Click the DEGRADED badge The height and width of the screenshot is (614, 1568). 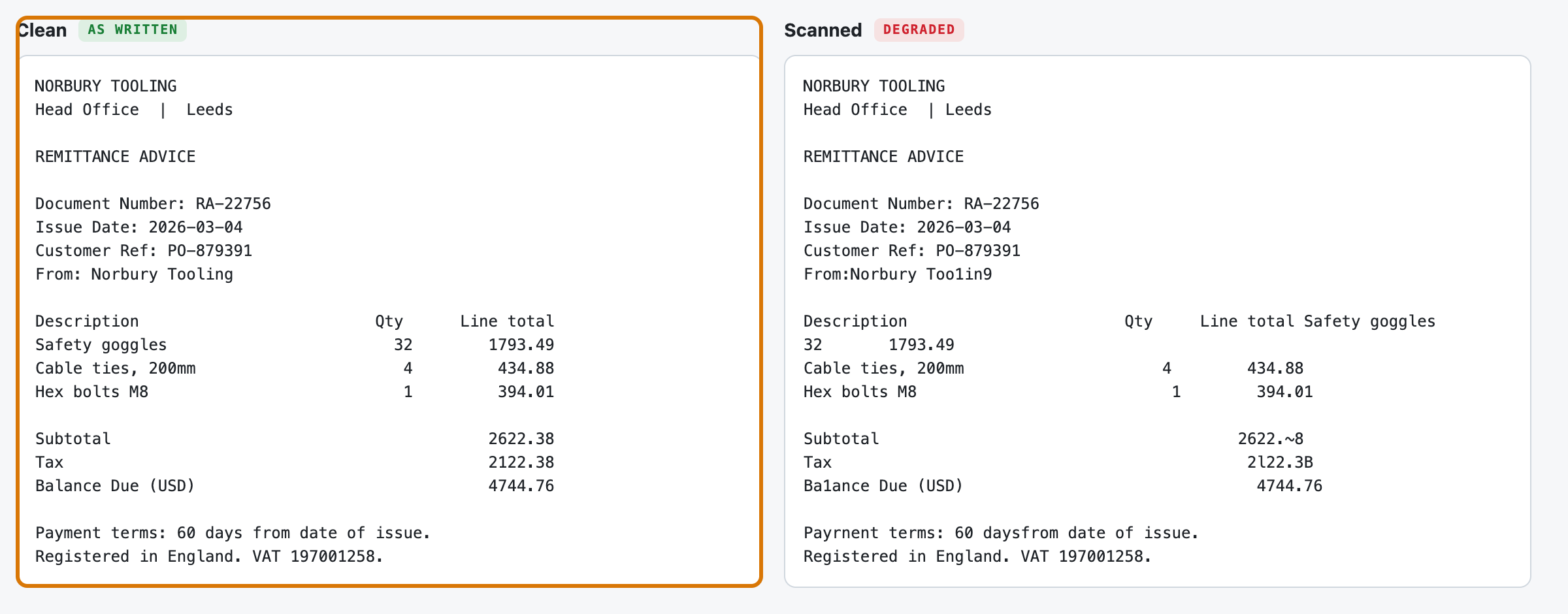pyautogui.click(x=919, y=30)
